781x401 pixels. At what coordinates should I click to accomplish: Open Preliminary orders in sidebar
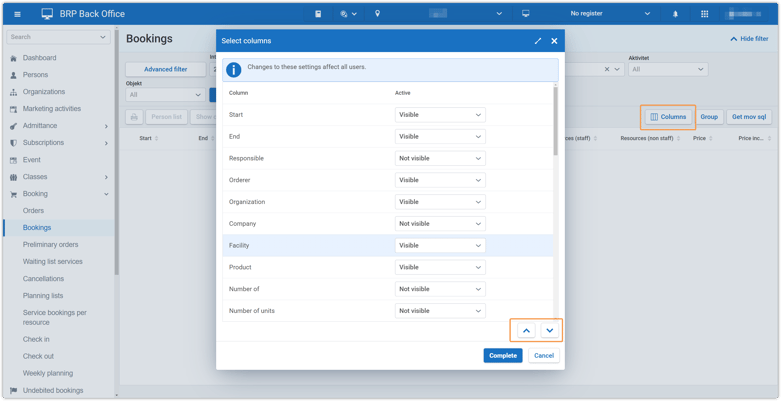50,245
